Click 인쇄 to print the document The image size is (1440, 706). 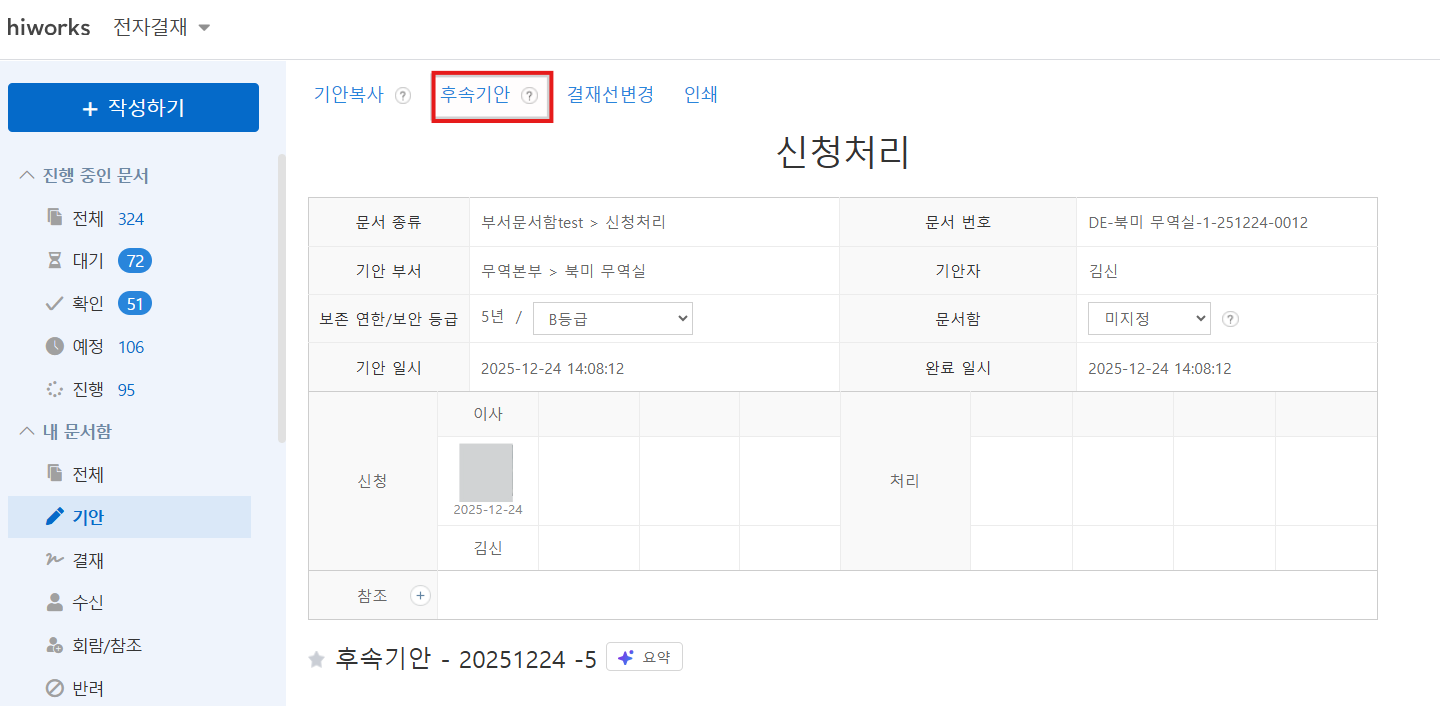700,95
